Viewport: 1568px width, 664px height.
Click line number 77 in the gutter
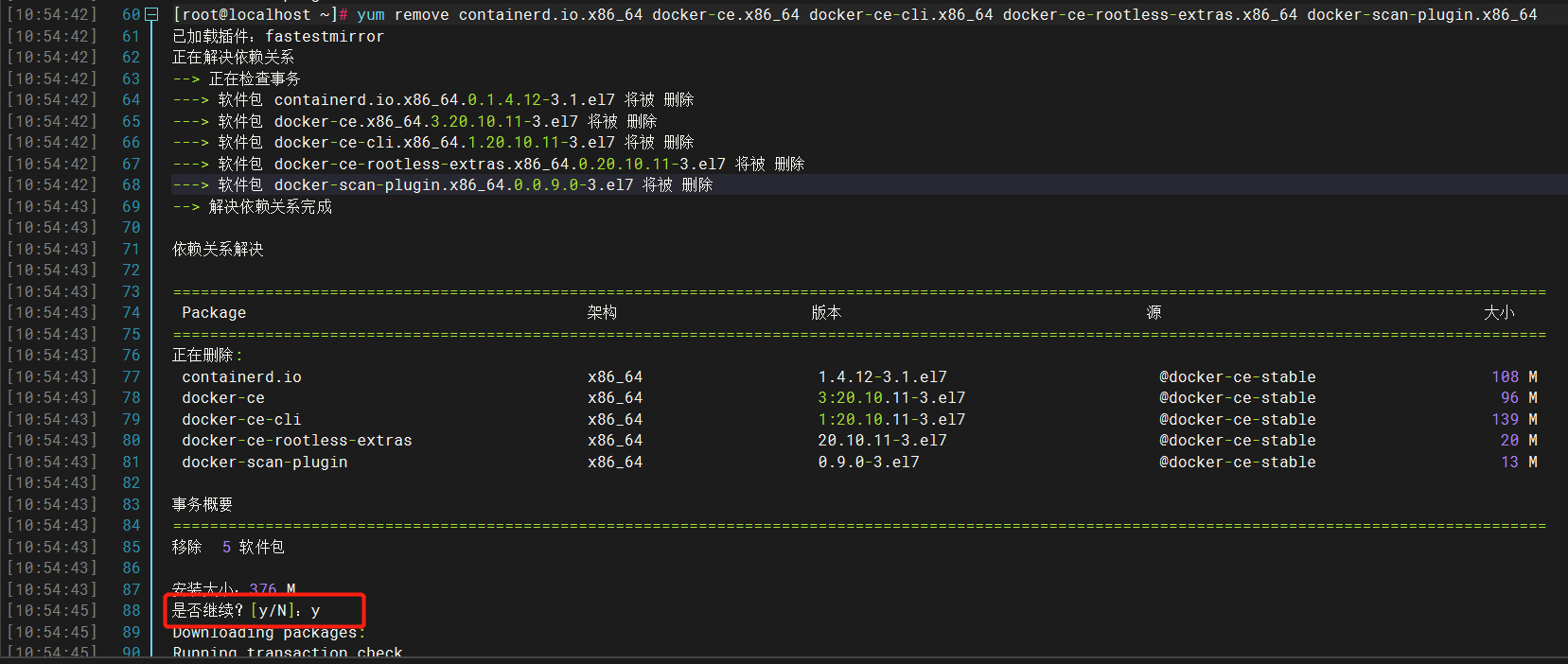131,376
